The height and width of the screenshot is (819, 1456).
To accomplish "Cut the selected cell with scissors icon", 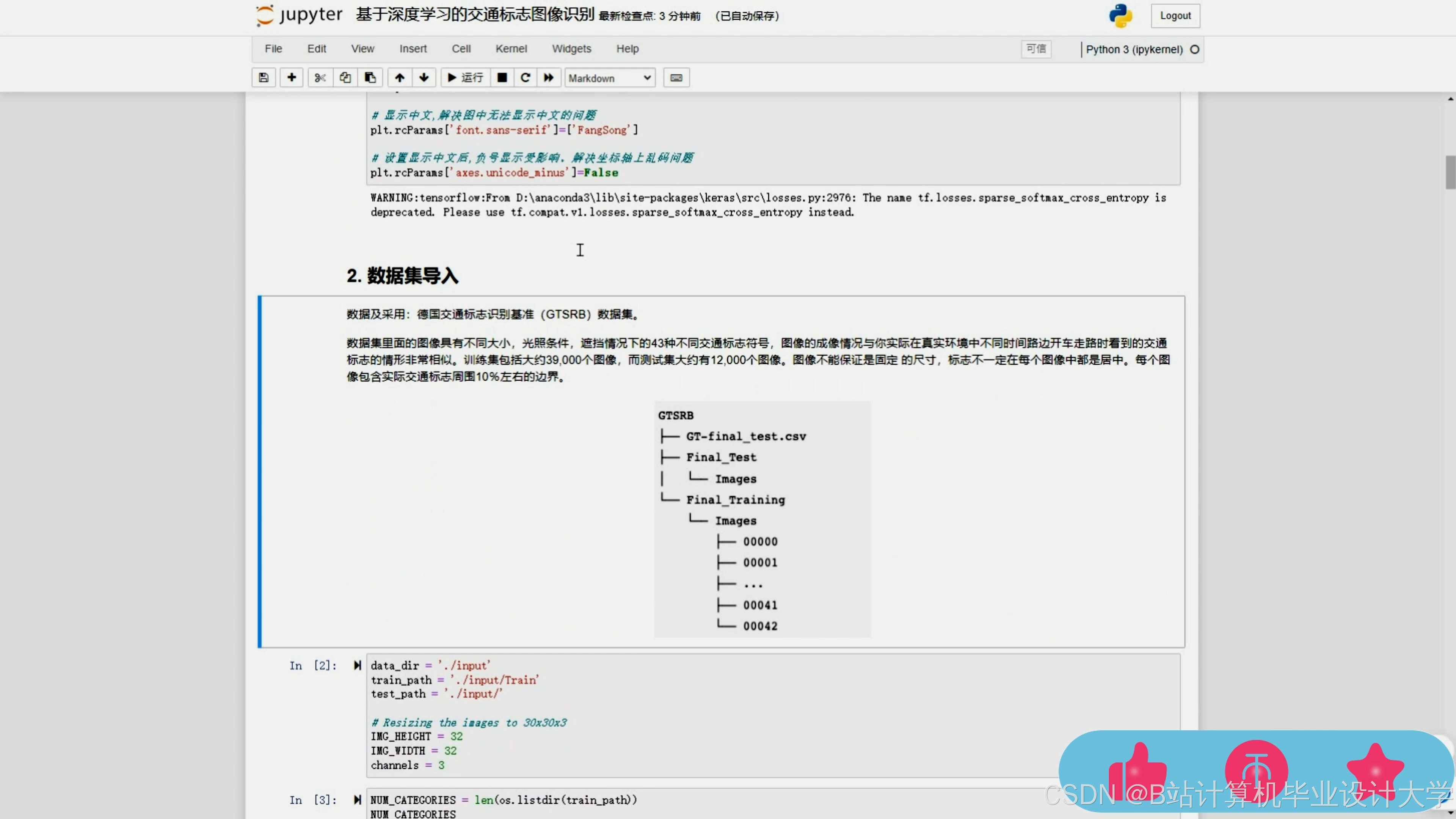I will pyautogui.click(x=320, y=77).
